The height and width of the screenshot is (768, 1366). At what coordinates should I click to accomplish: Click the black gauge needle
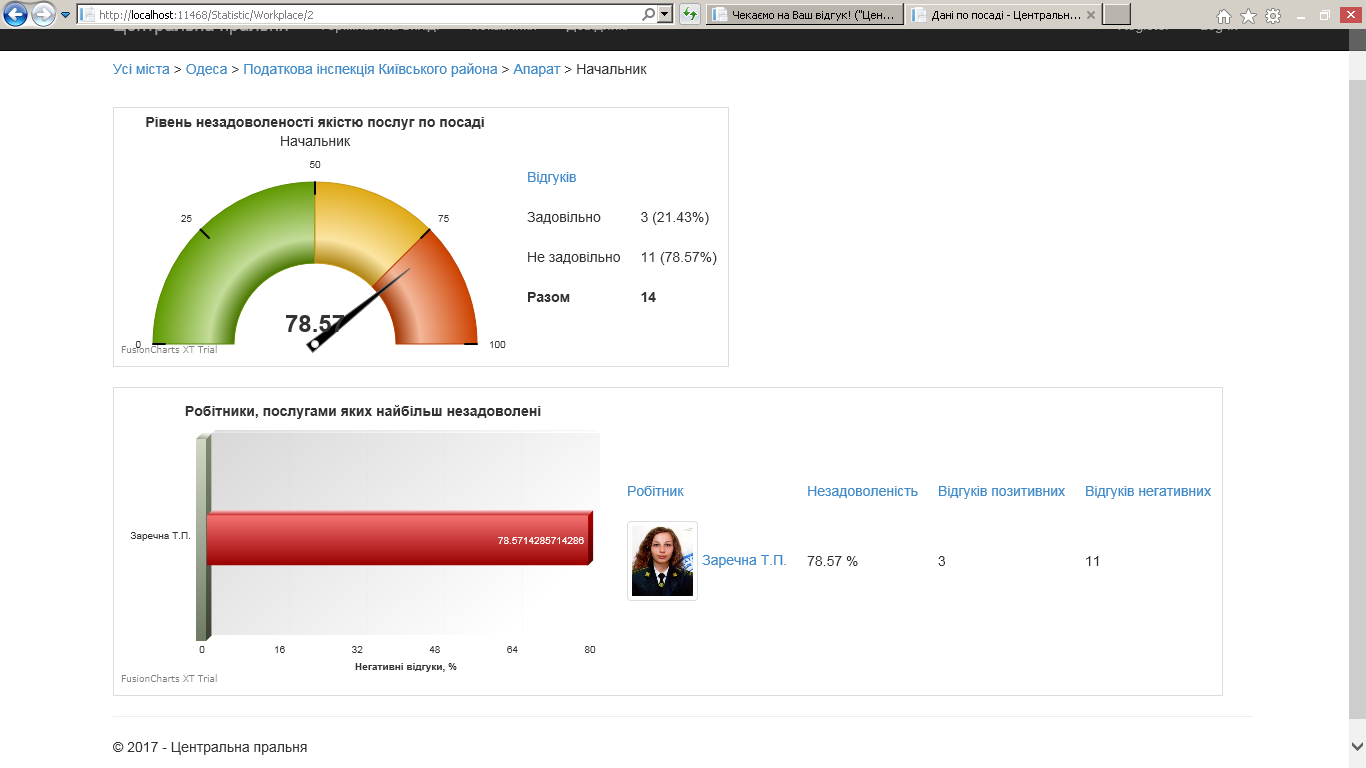click(360, 308)
